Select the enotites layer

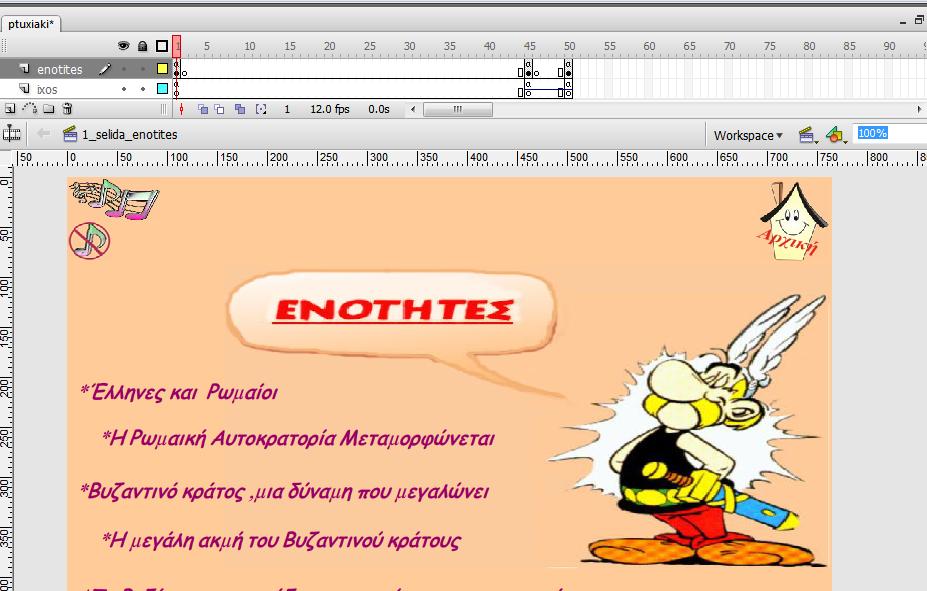click(x=60, y=69)
